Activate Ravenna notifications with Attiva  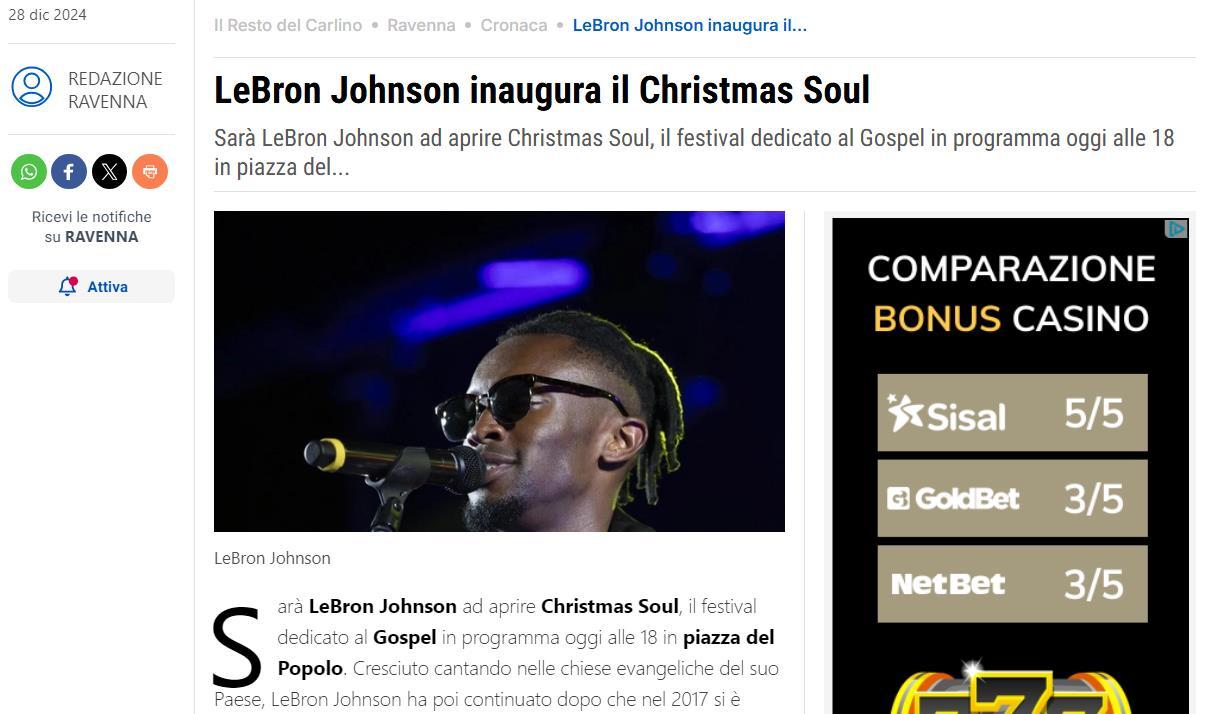pyautogui.click(x=91, y=286)
